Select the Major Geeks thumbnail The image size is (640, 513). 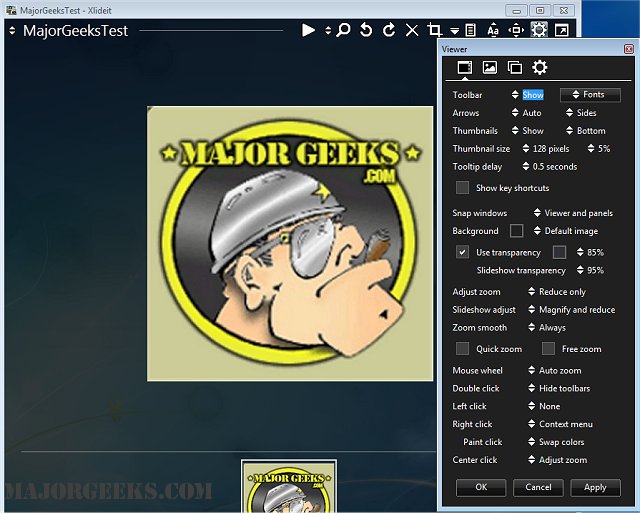[x=289, y=486]
